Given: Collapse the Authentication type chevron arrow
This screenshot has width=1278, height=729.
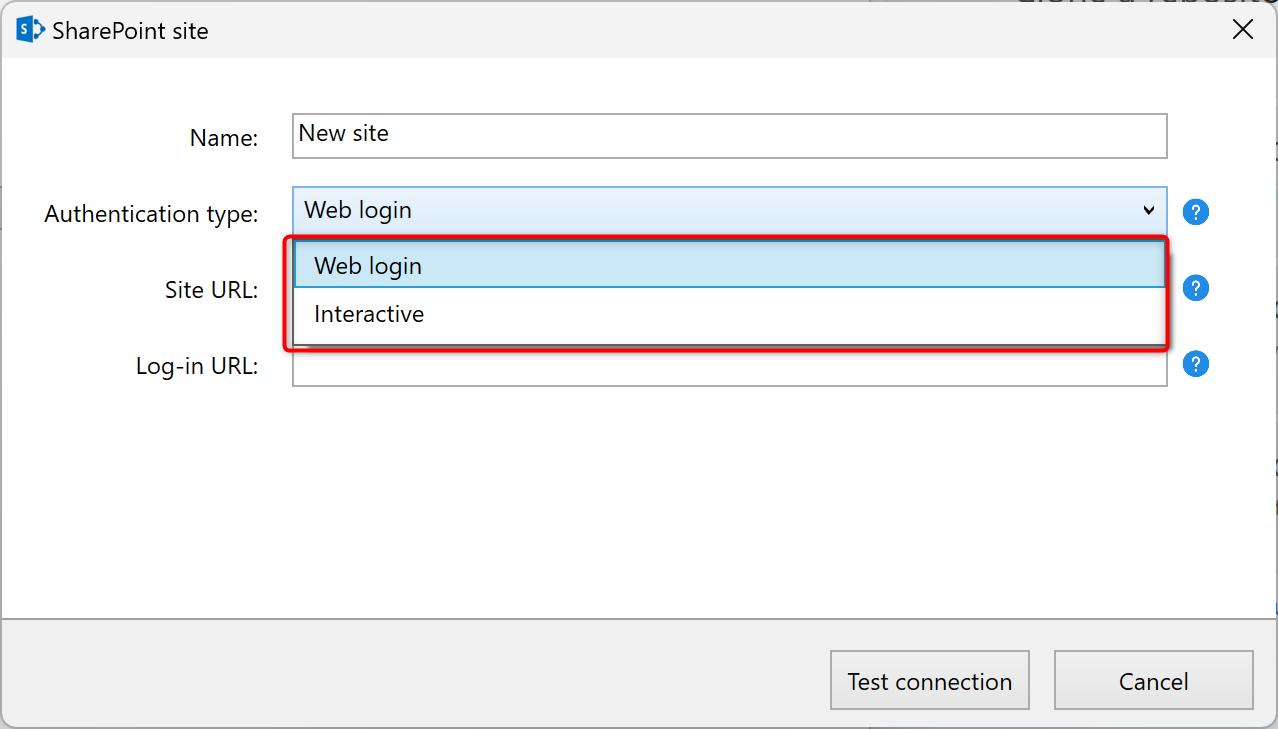Looking at the screenshot, I should pos(1148,211).
